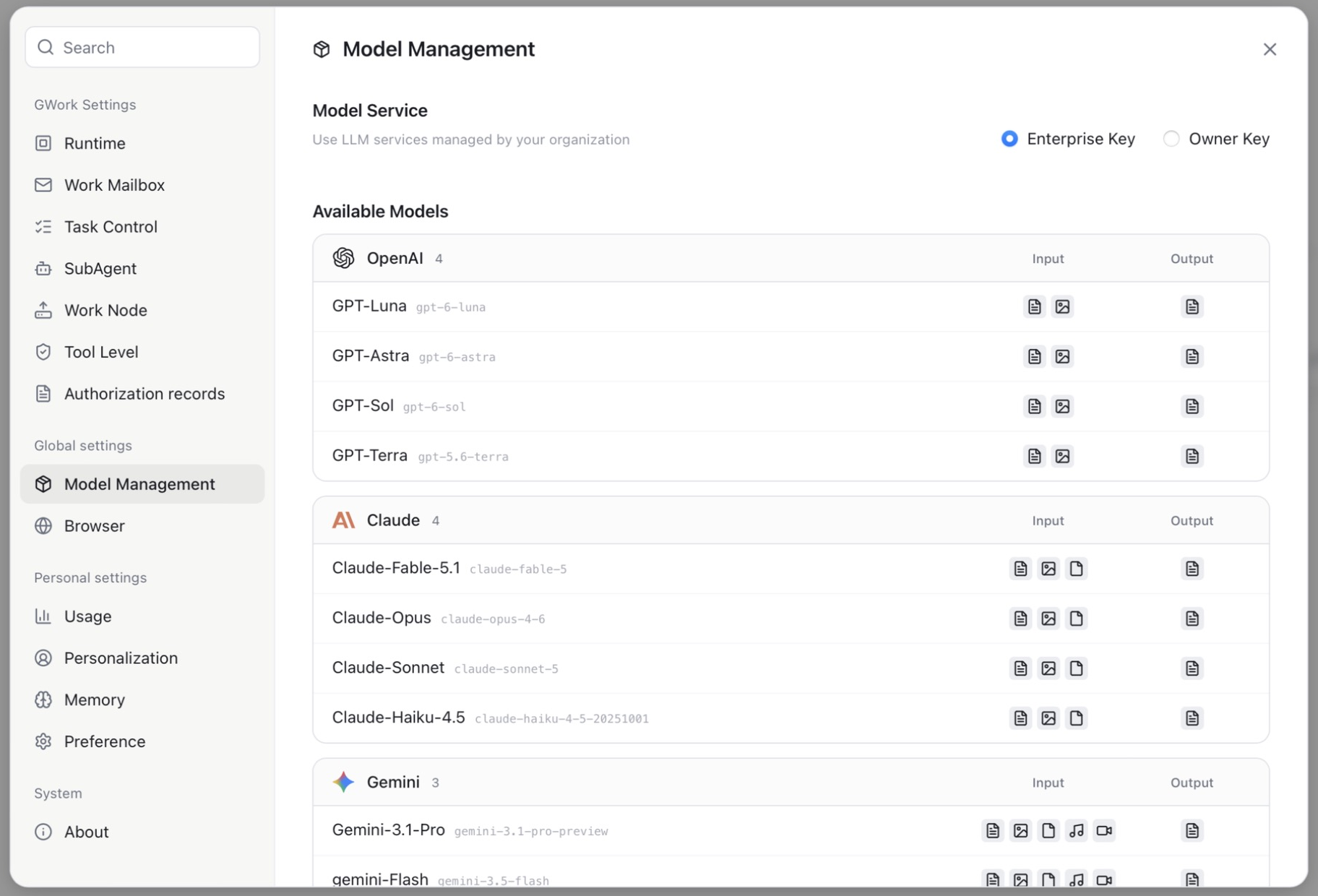Click Claude-Fable-5.1 file input icon

(1076, 569)
